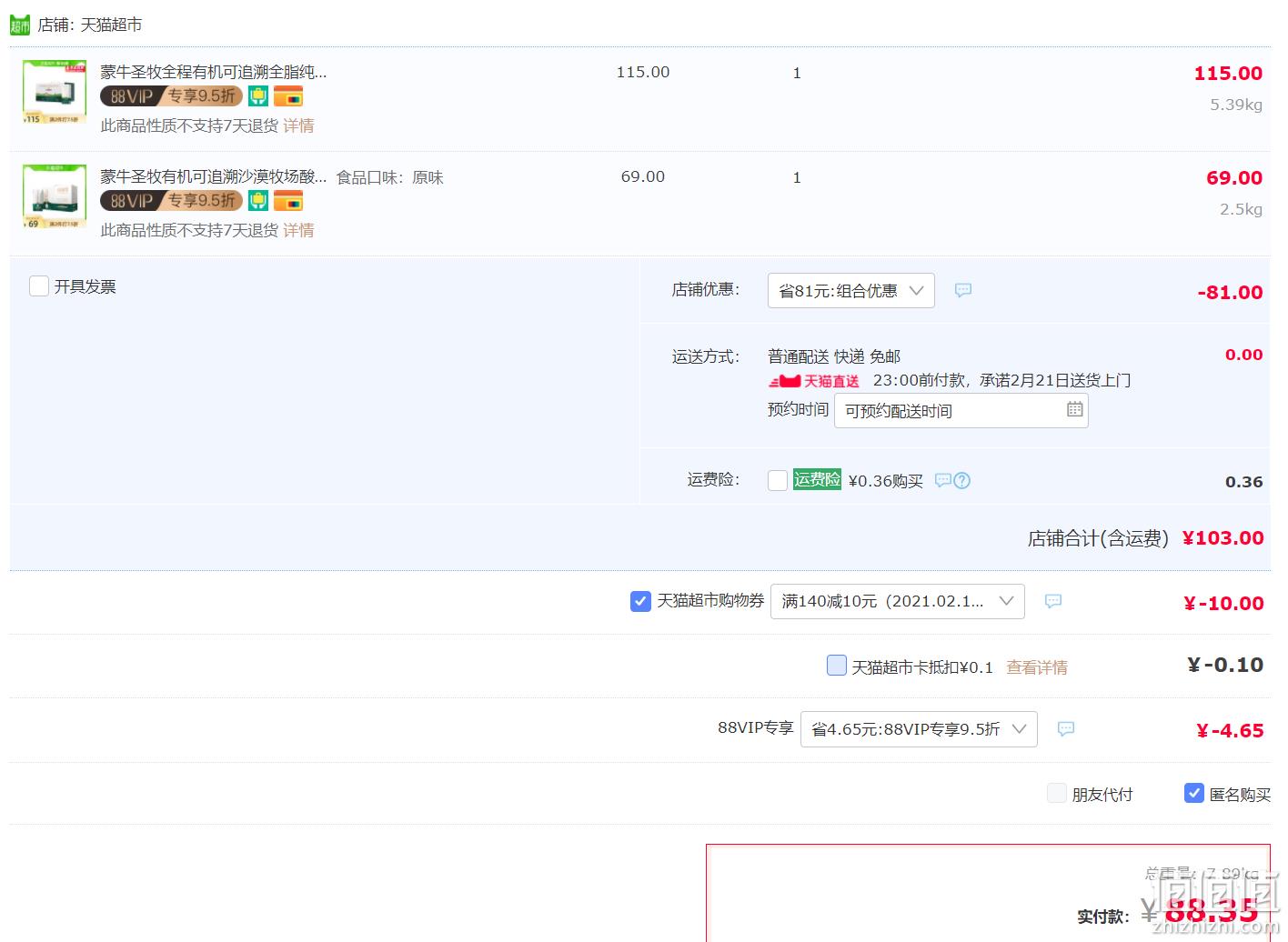Click comment icon beside the 88VIP专享 dropdown
This screenshot has height=942, width=1288.
pos(1066,729)
